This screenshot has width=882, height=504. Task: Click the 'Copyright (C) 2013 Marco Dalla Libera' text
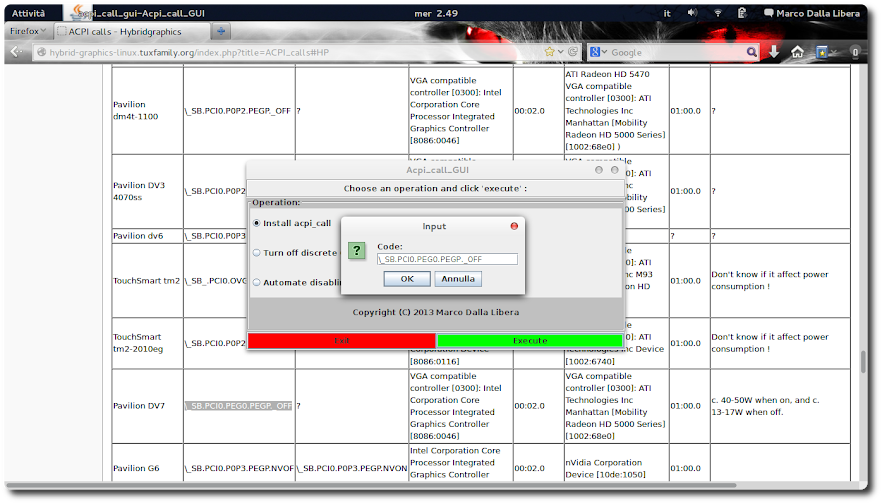click(x=435, y=312)
